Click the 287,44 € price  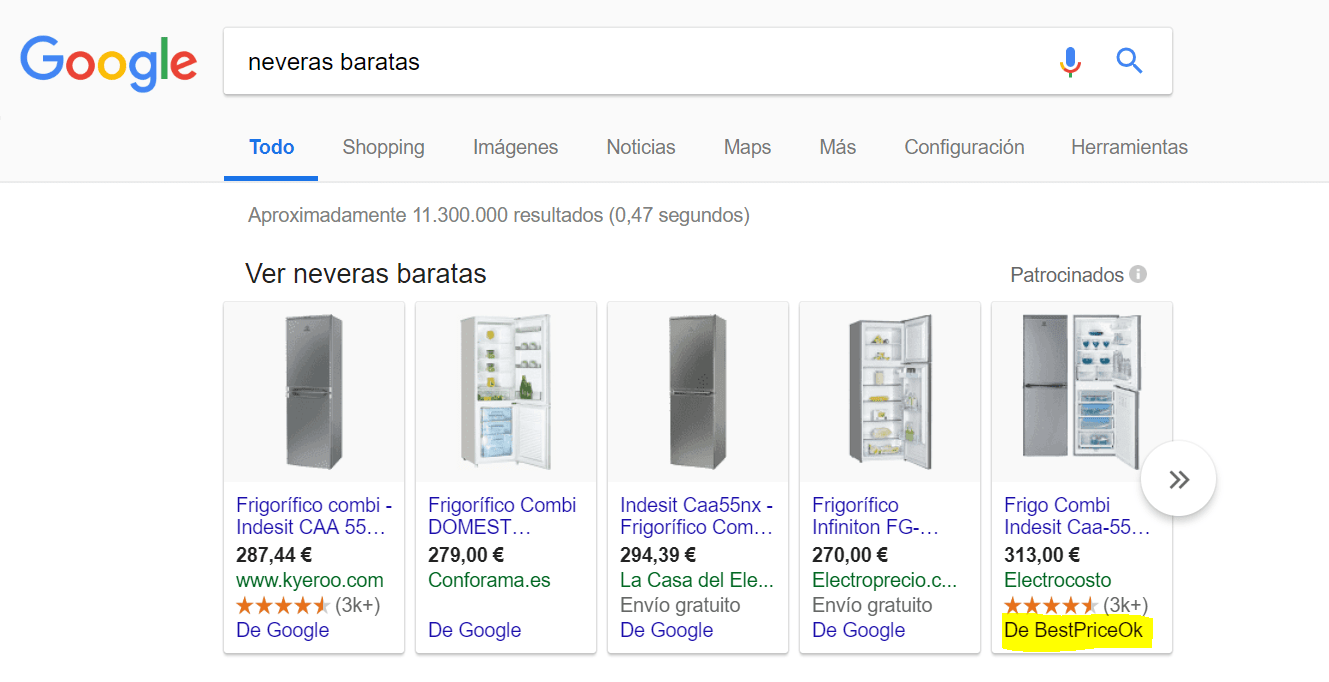click(x=274, y=555)
